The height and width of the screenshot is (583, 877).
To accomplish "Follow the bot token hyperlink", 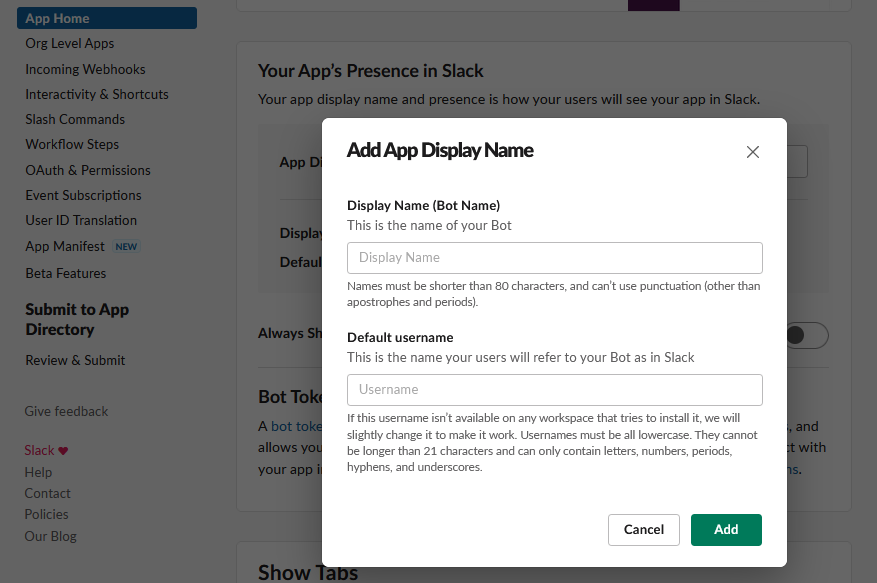I will pos(296,426).
